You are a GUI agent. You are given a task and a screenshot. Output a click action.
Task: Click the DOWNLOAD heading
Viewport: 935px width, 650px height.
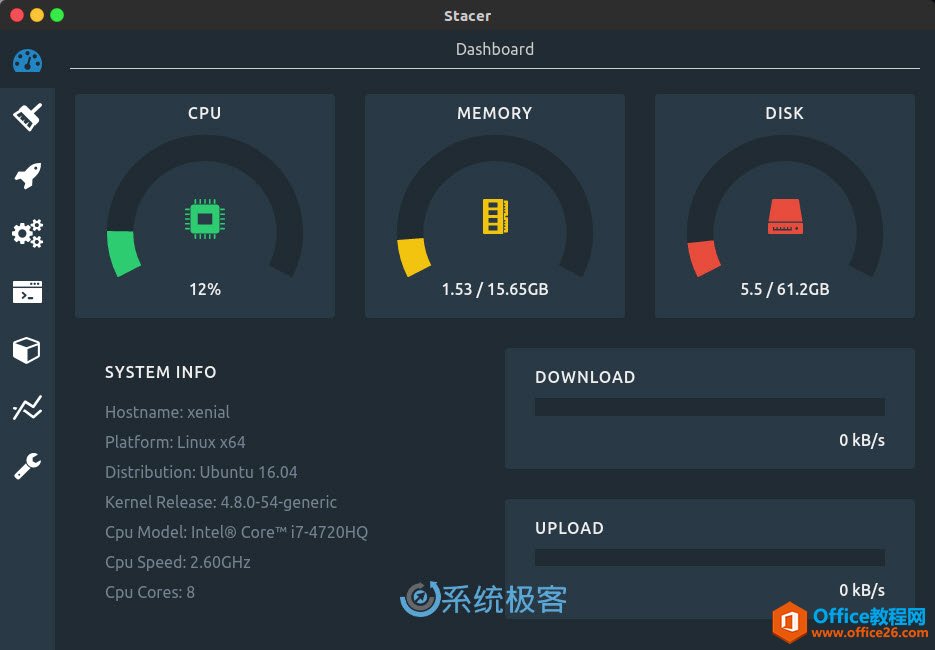click(586, 377)
